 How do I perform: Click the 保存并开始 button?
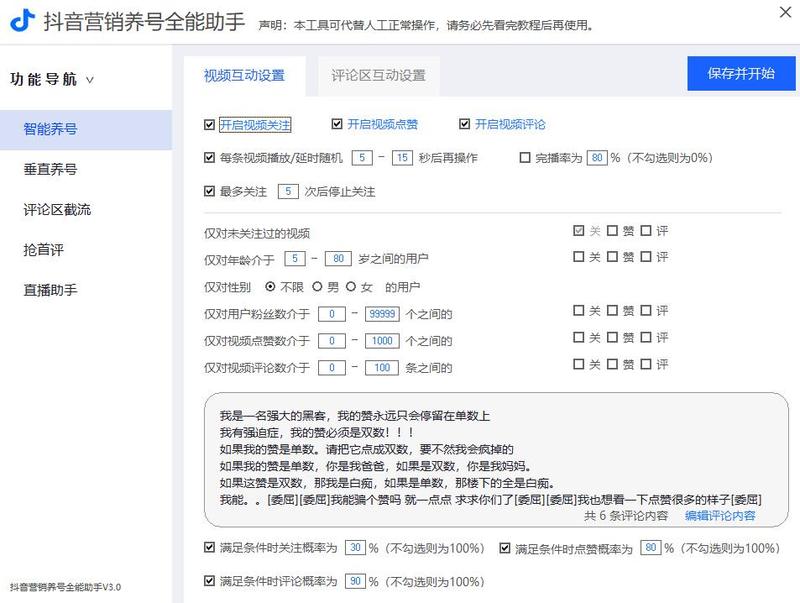741,73
